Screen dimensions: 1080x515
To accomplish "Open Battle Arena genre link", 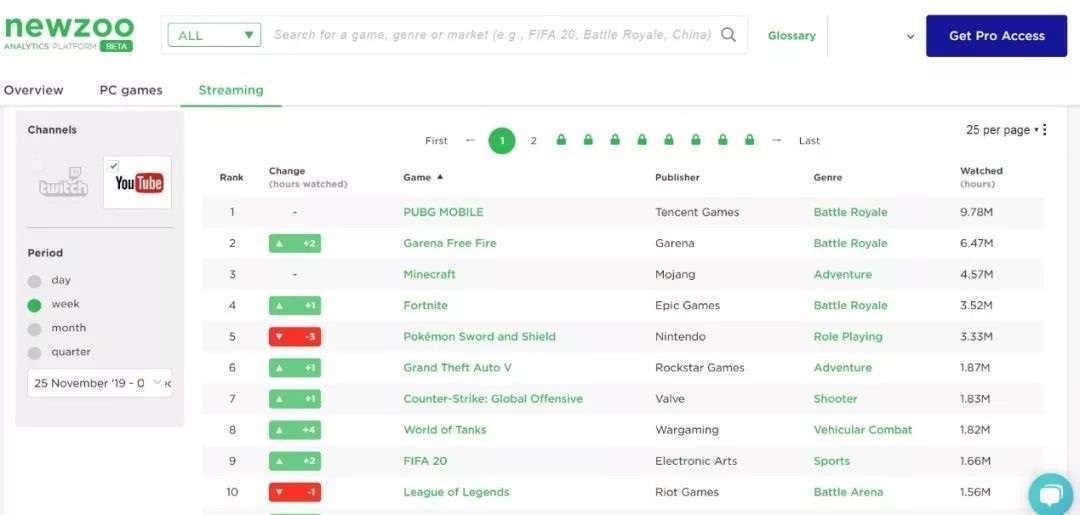I will (848, 492).
